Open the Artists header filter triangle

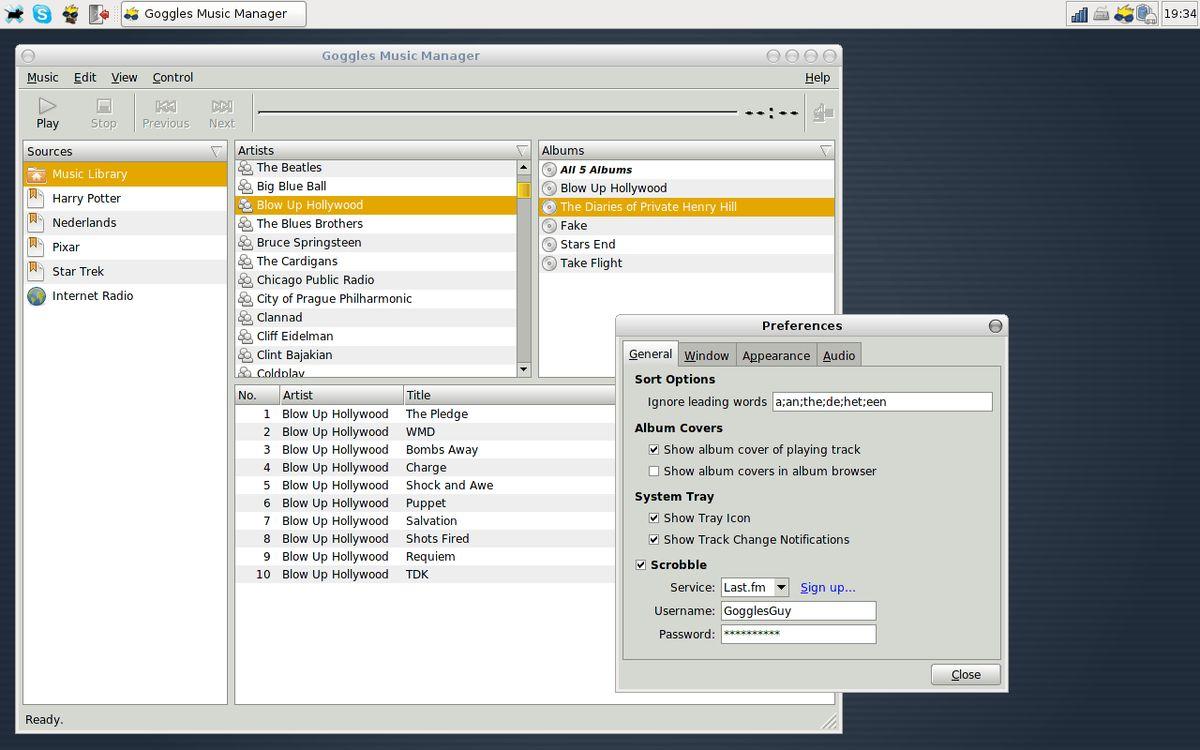(522, 151)
